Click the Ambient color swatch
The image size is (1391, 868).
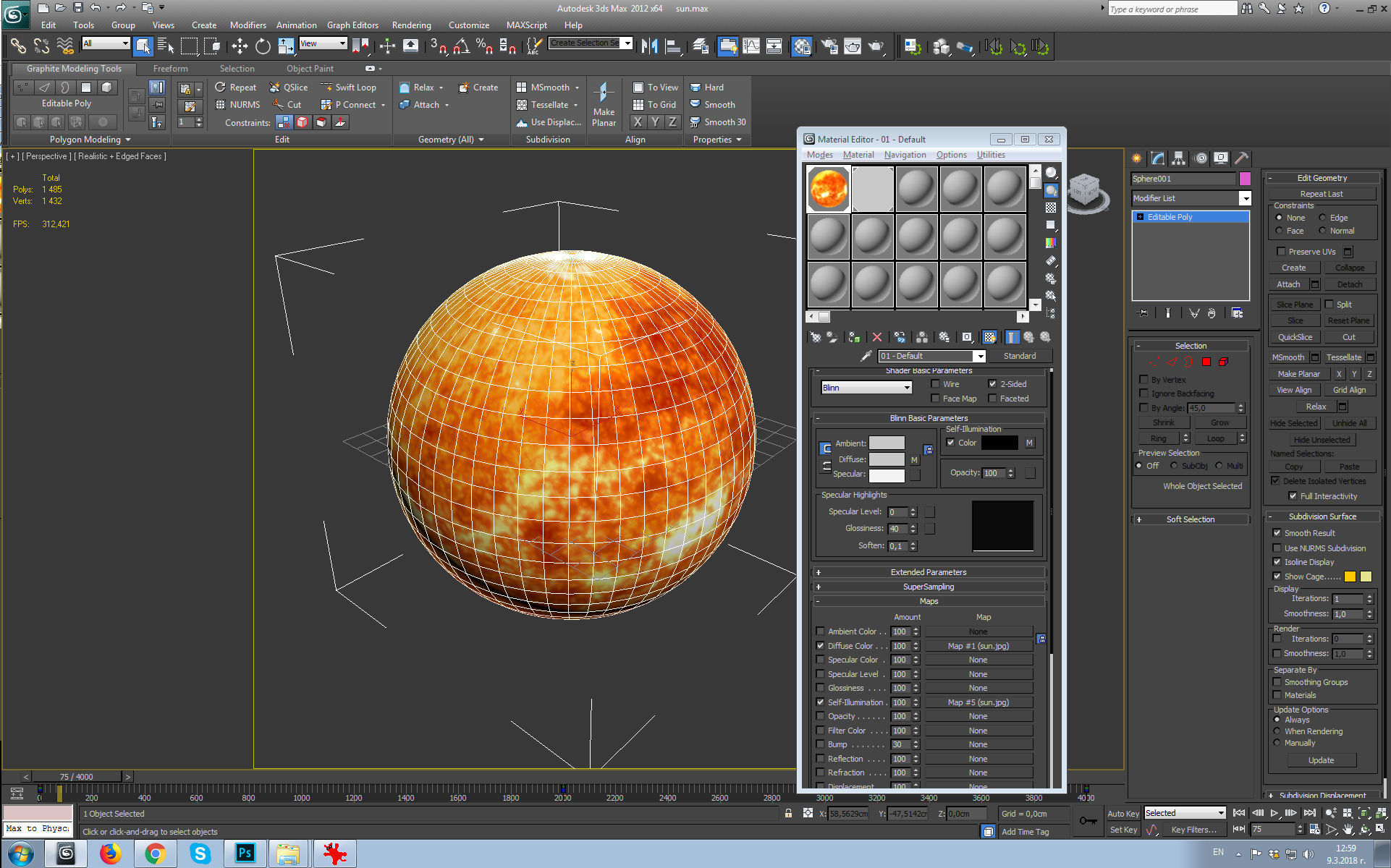point(887,443)
